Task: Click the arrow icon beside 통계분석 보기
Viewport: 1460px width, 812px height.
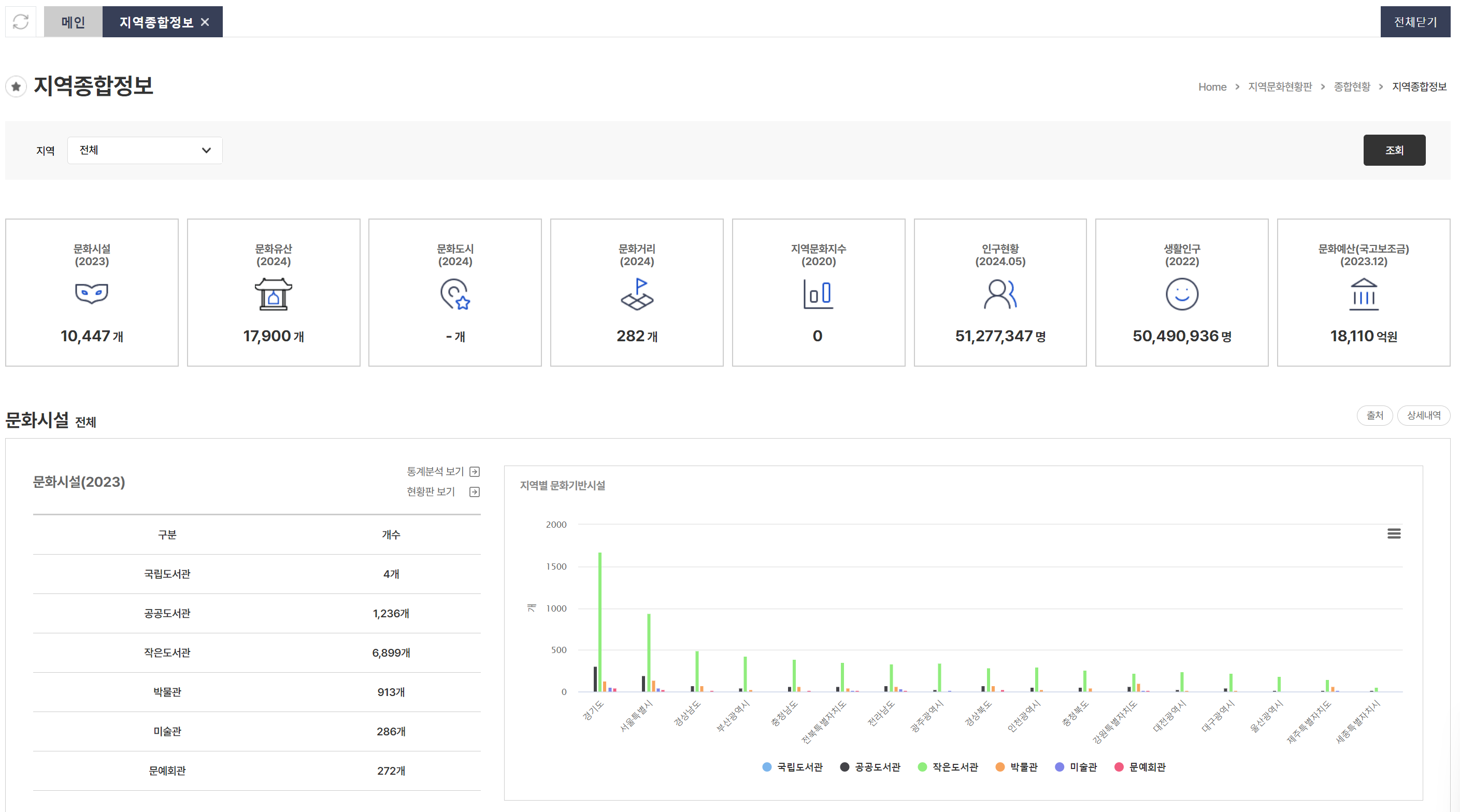Action: (475, 471)
